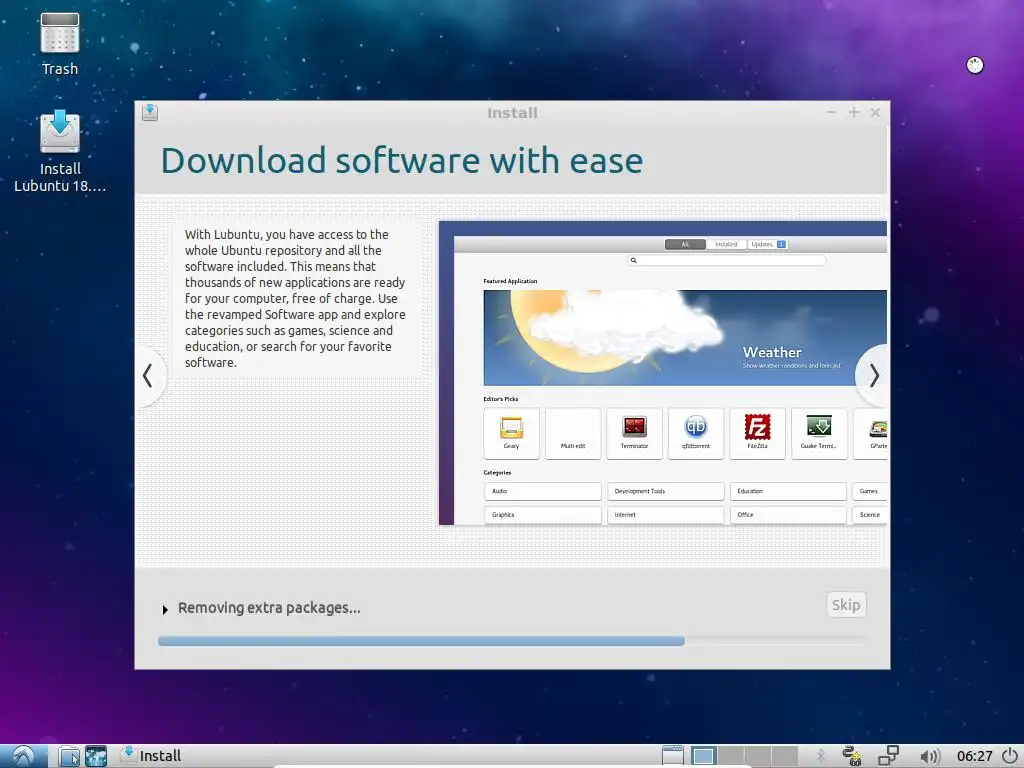Open the network connections tray icon
Screen dimensions: 1024x768
[x=888, y=756]
